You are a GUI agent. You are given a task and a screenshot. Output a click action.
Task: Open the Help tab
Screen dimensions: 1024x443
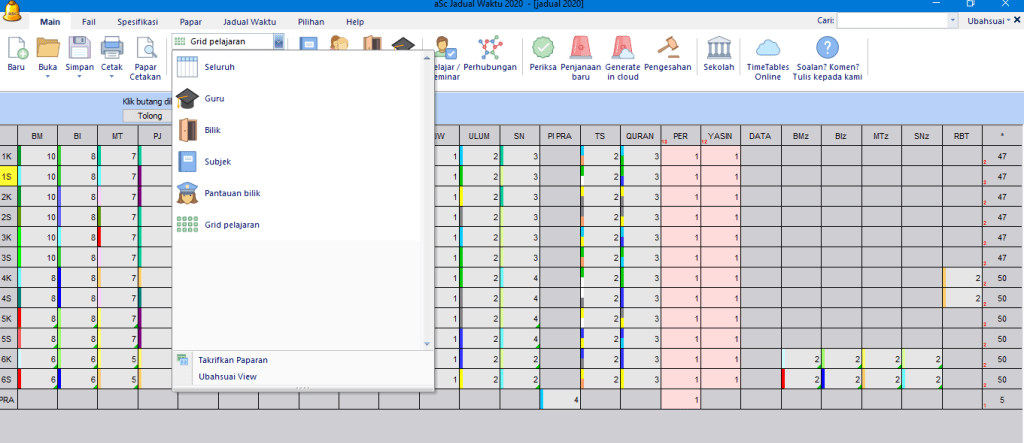click(355, 22)
